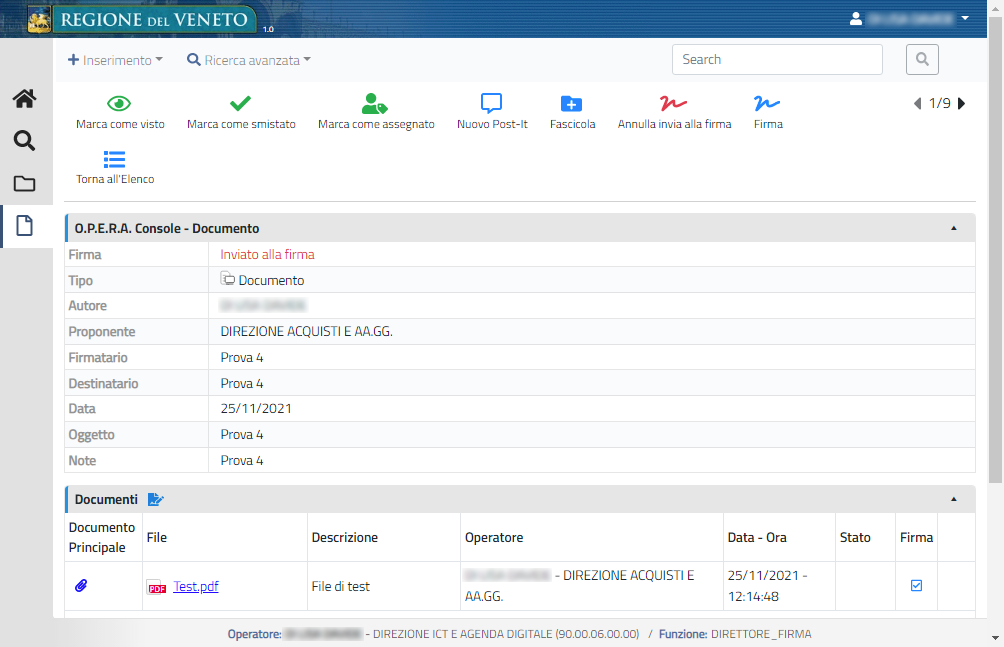Image resolution: width=1004 pixels, height=647 pixels.
Task: Click the 1/9 page counter
Action: (x=939, y=103)
